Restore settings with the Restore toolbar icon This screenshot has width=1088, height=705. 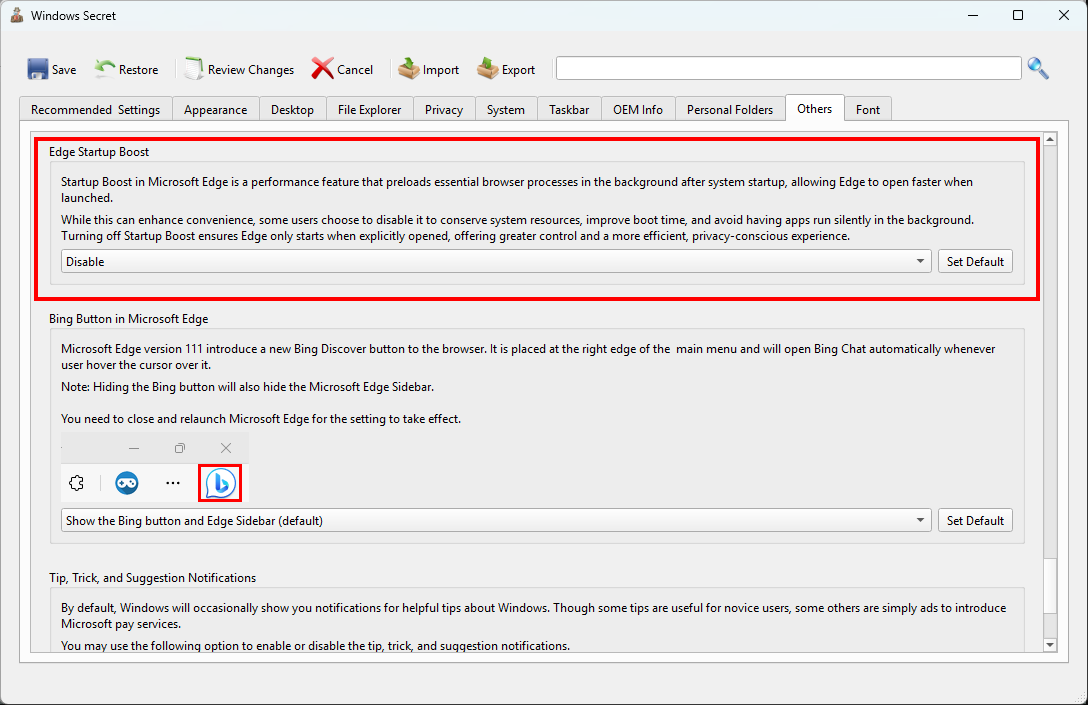(x=105, y=69)
